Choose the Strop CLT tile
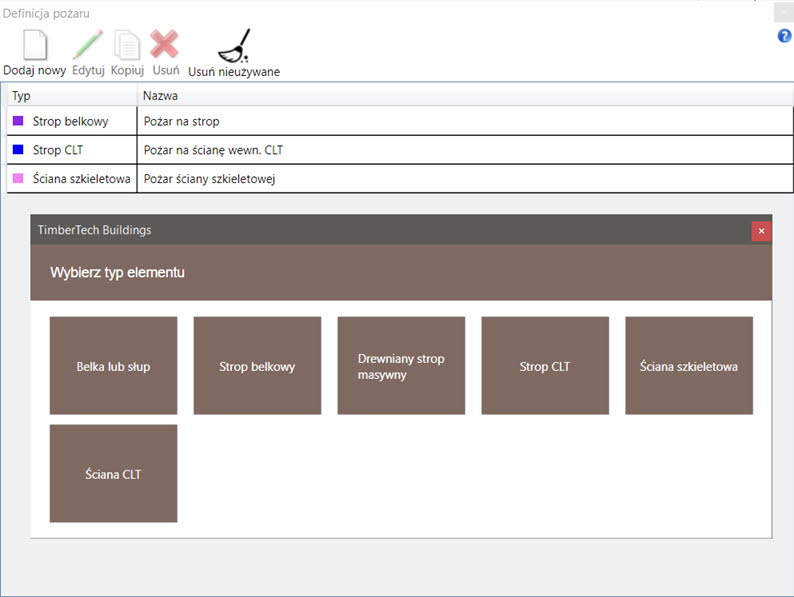This screenshot has height=597, width=794. 545,366
